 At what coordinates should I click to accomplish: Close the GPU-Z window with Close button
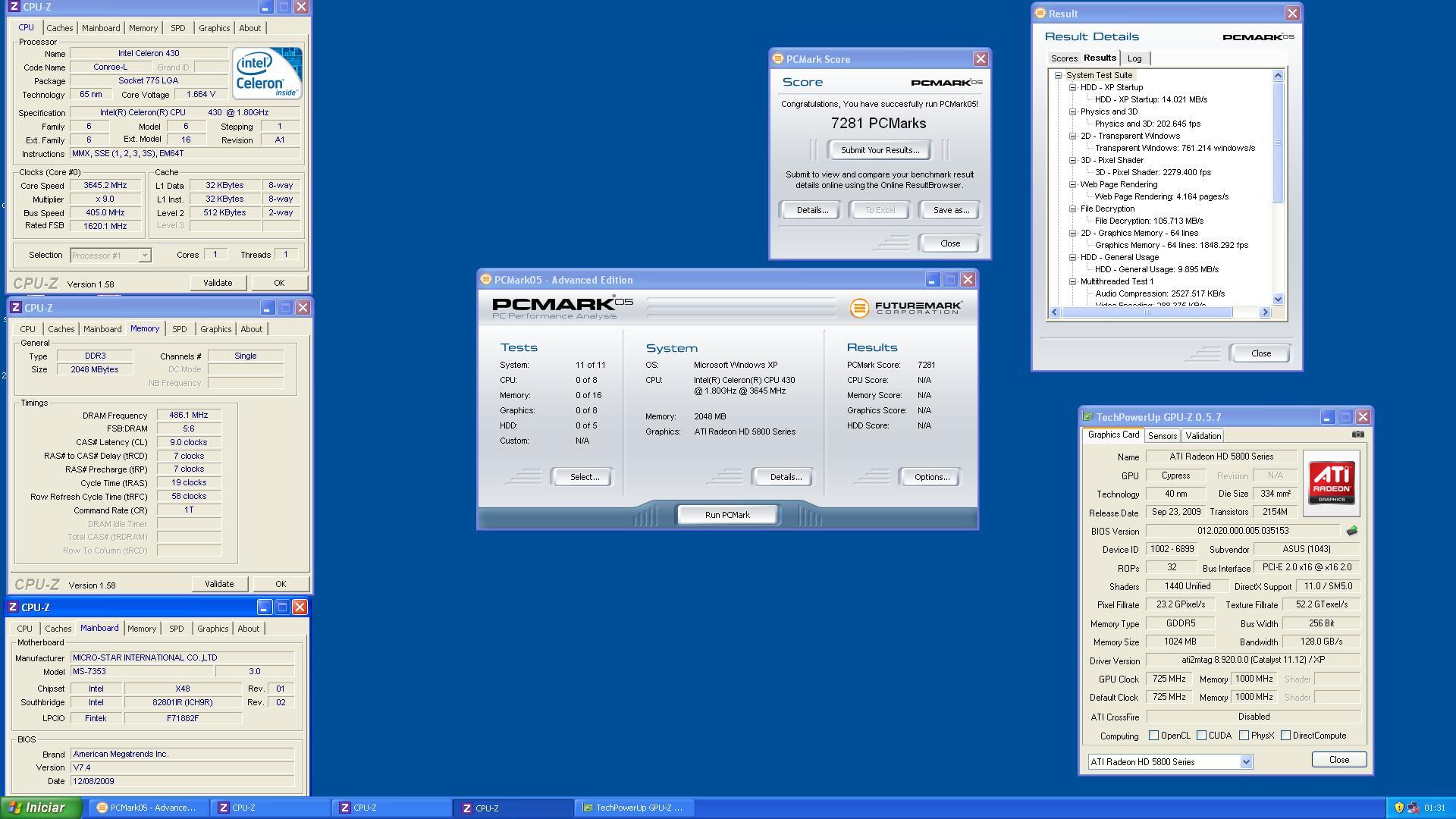1338,760
